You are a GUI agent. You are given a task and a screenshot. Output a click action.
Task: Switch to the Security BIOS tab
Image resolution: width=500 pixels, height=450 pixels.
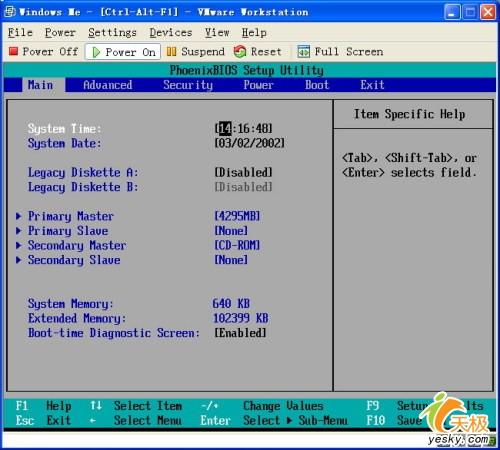click(x=188, y=85)
